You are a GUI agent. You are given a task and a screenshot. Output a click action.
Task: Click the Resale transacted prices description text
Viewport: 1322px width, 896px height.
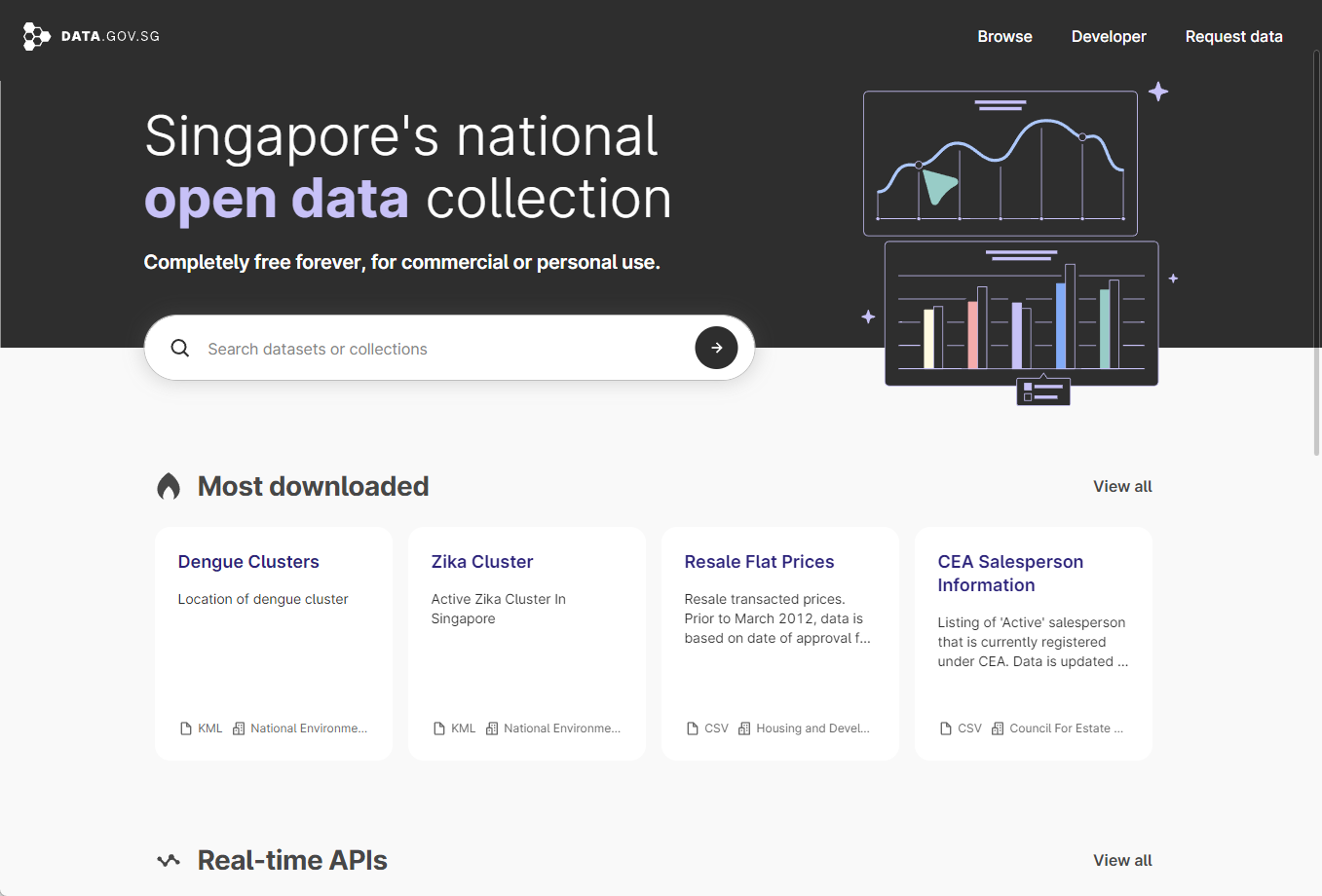pyautogui.click(x=777, y=618)
